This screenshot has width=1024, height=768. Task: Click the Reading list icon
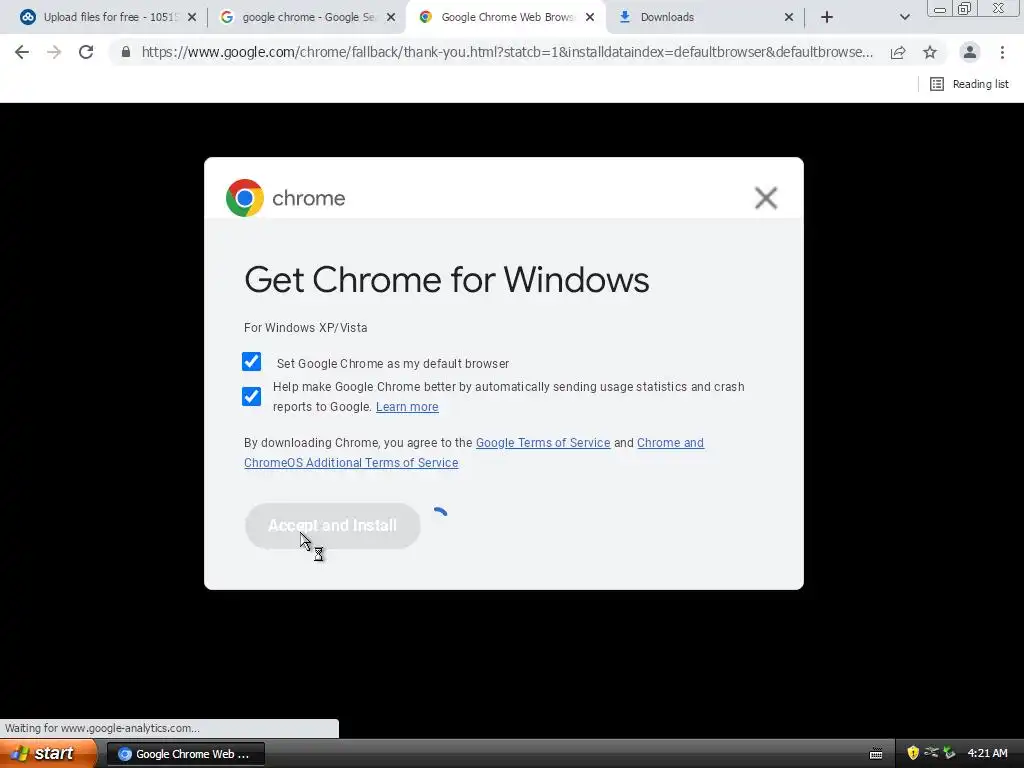point(936,84)
